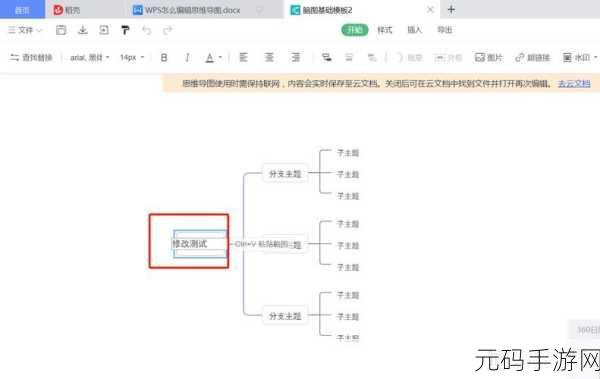Open the 稻壳 tab
Viewport: 600px width, 379px height.
67,10
